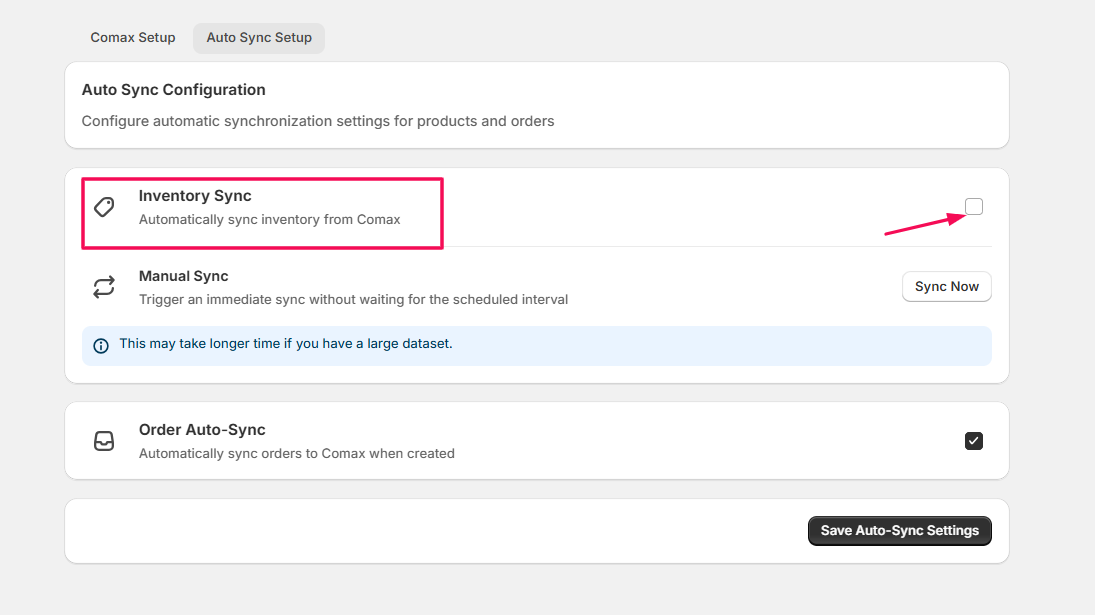This screenshot has width=1095, height=615.
Task: Click the Manual Sync circular arrows icon
Action: (x=104, y=288)
